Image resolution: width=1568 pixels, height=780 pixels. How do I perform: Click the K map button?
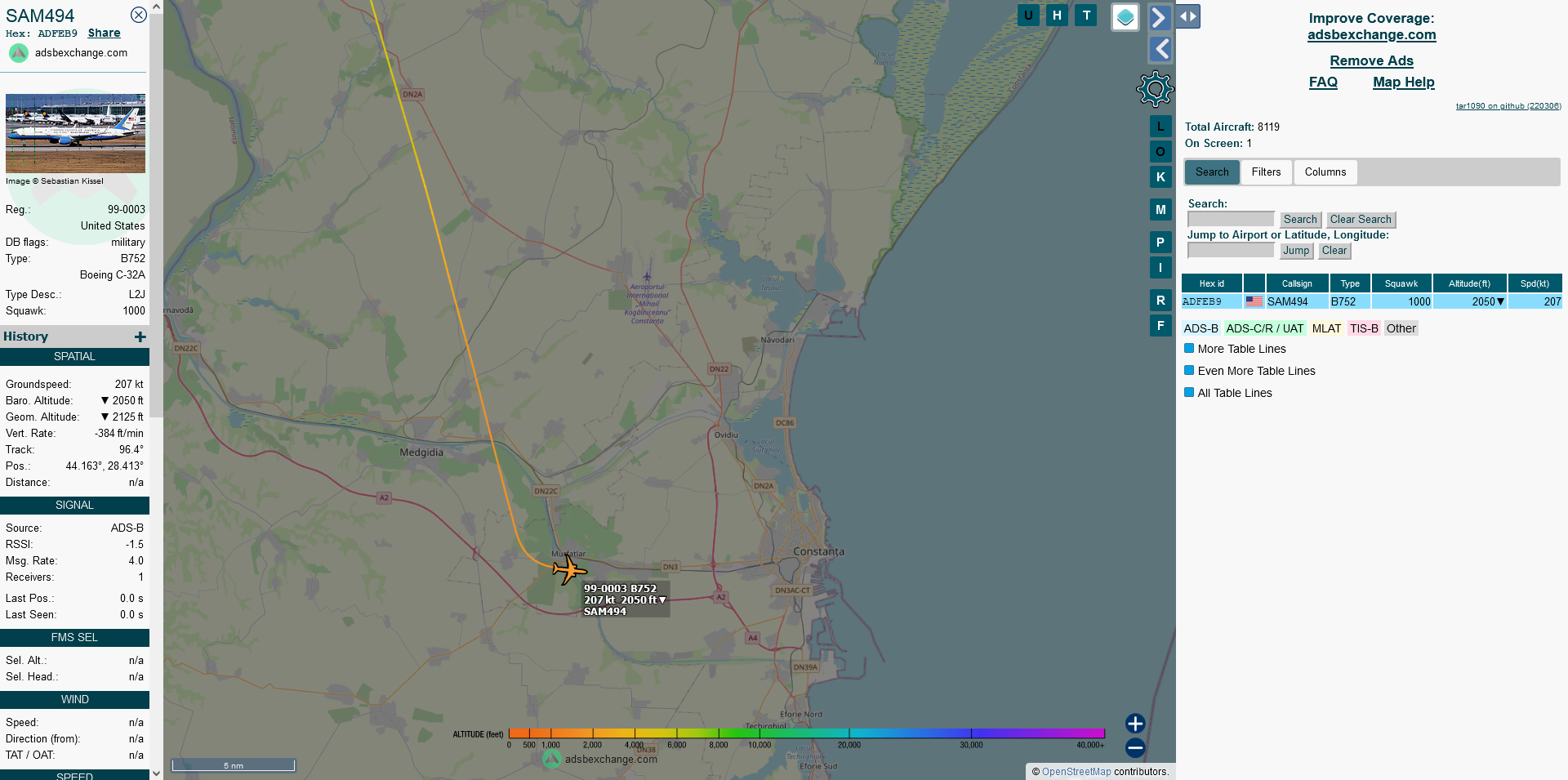click(x=1160, y=176)
